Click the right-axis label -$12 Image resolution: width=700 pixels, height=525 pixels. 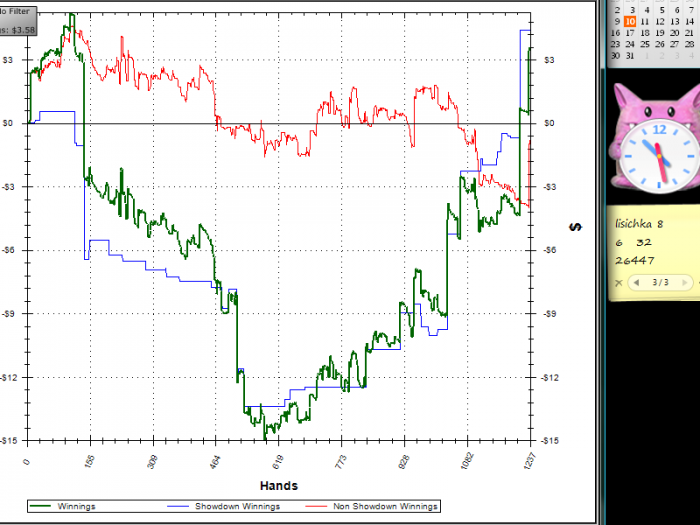[549, 378]
